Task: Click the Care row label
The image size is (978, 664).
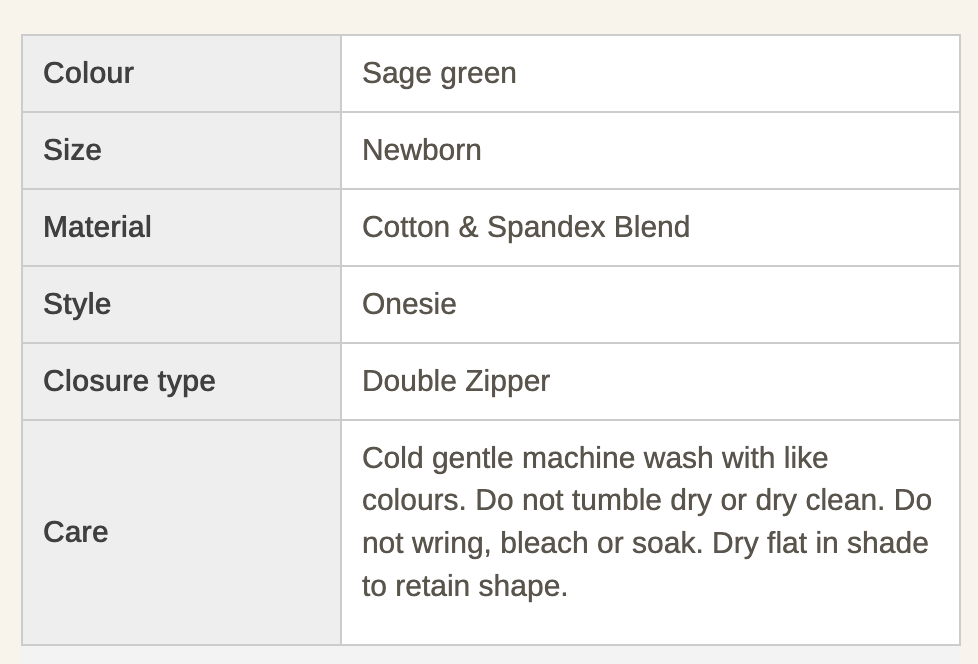Action: pyautogui.click(x=75, y=532)
